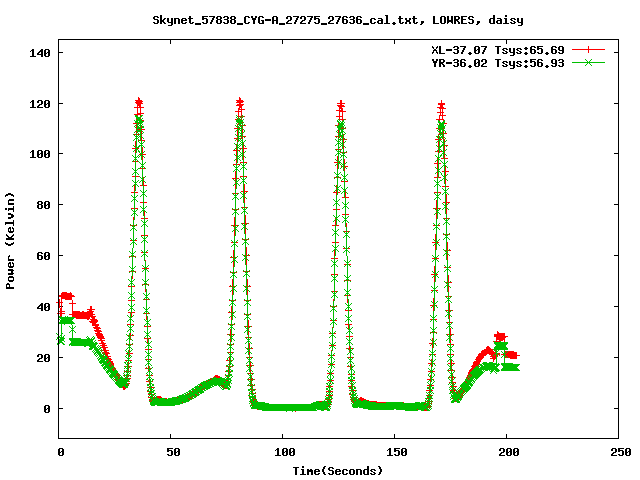This screenshot has height=480, width=640.
Task: Click the y-axis tick label 20
Action: (43, 358)
